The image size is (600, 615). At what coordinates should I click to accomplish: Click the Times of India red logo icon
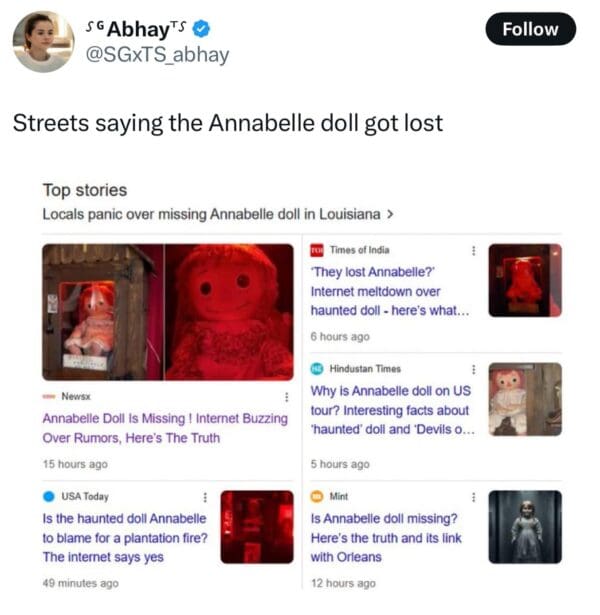pyautogui.click(x=317, y=250)
